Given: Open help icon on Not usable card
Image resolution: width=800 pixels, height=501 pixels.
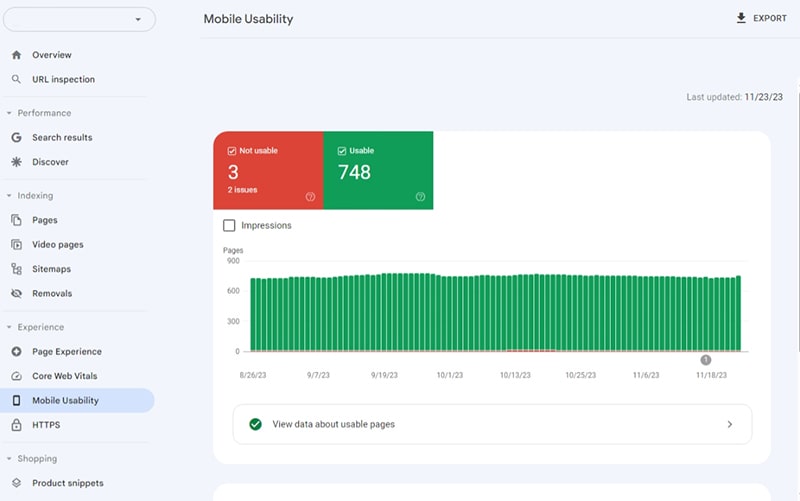Looking at the screenshot, I should tap(310, 196).
